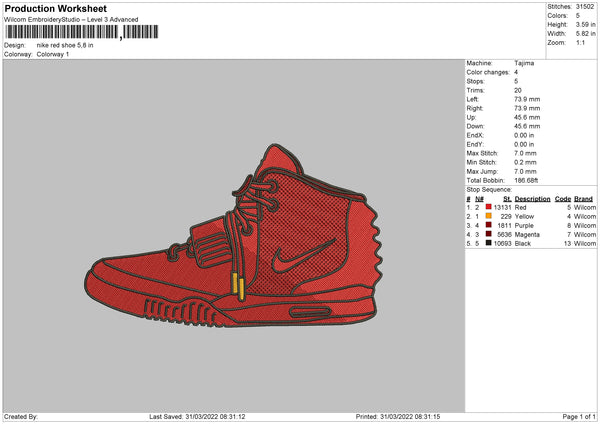The image size is (600, 424).
Task: Click the Purple thread color swatch
Action: click(488, 225)
